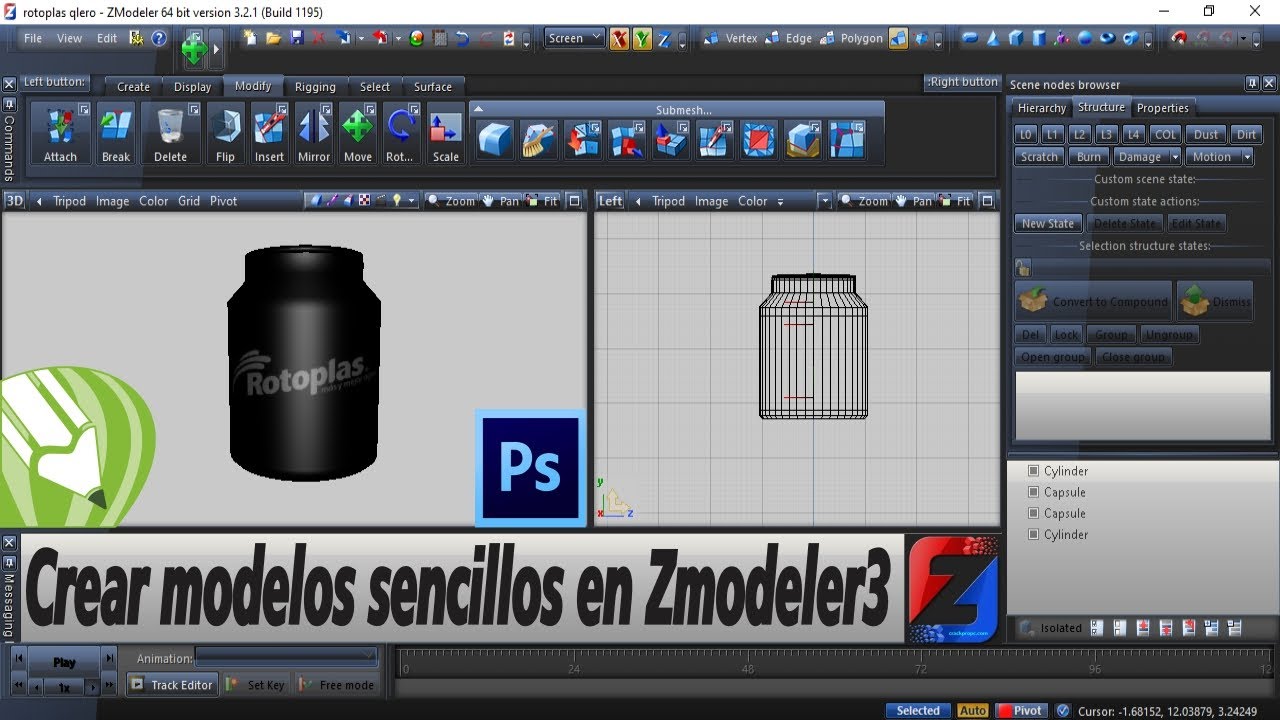The image size is (1280, 720).
Task: Zoom in the 3D viewport
Action: [451, 201]
